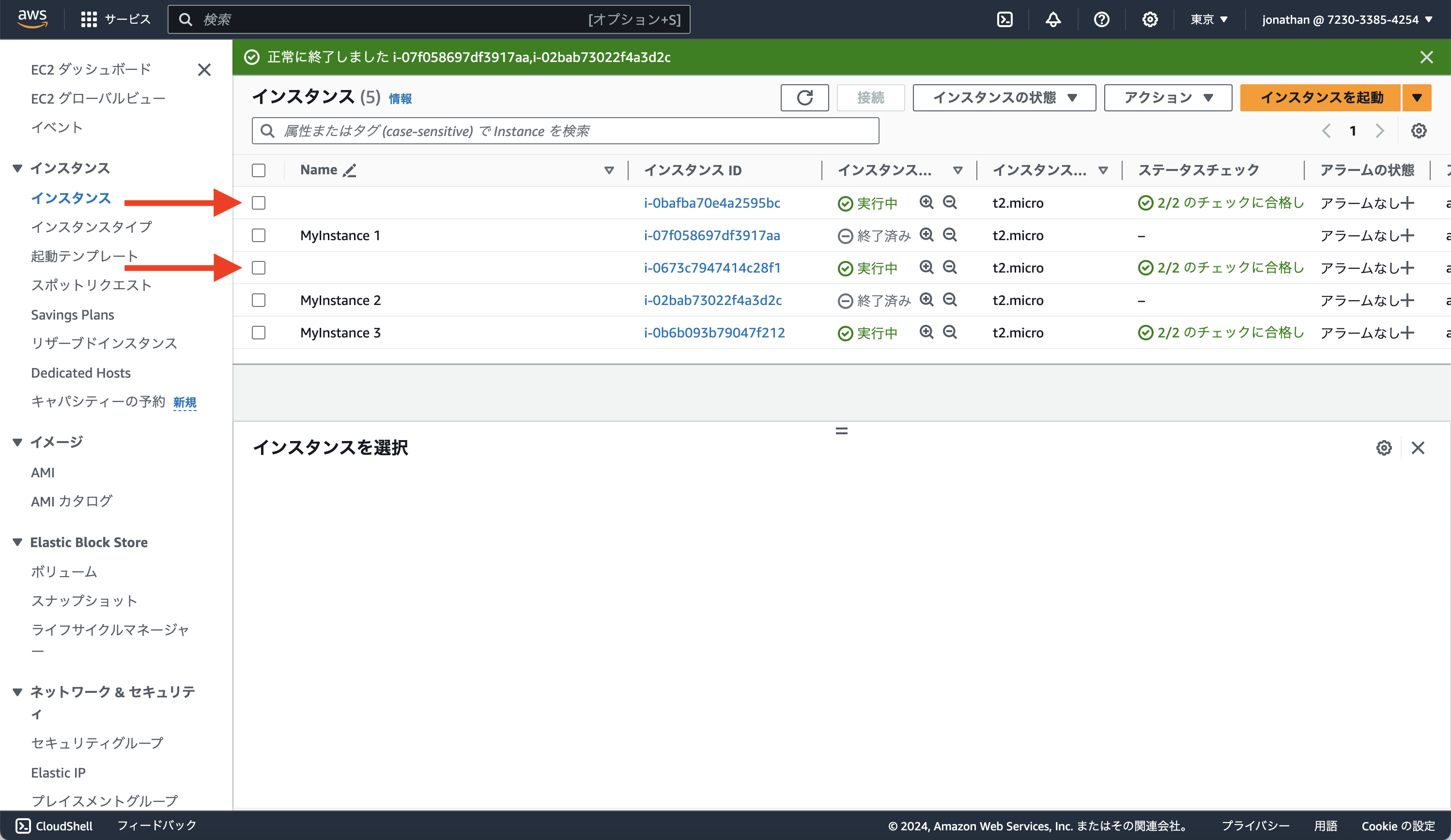Click the attribute/tag search field
The height and width of the screenshot is (840, 1451).
(565, 131)
